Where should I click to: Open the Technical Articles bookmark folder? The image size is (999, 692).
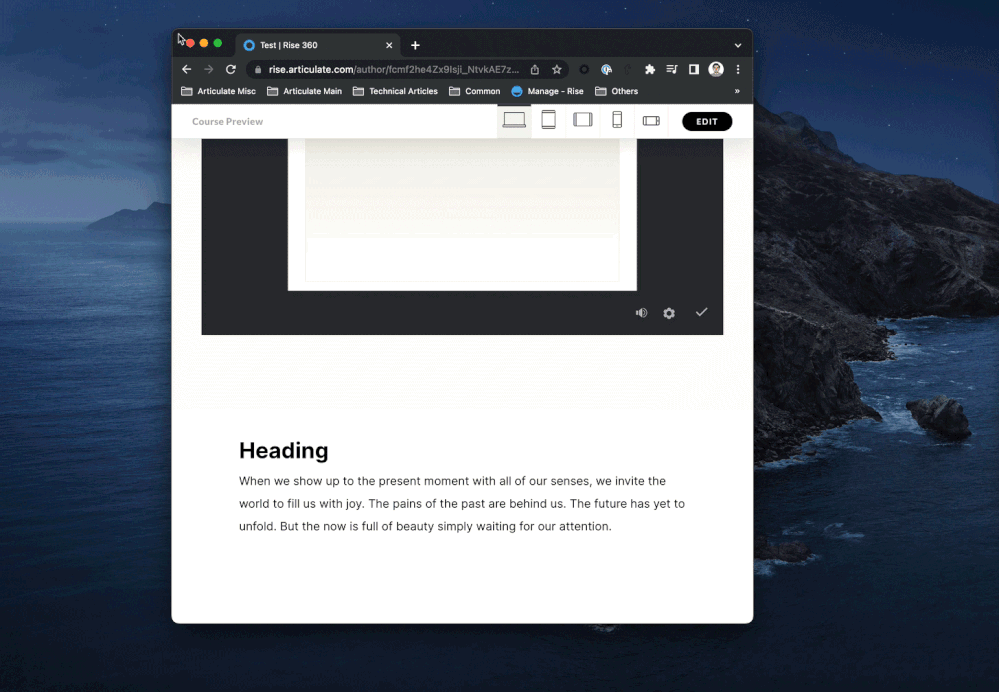pyautogui.click(x=395, y=91)
